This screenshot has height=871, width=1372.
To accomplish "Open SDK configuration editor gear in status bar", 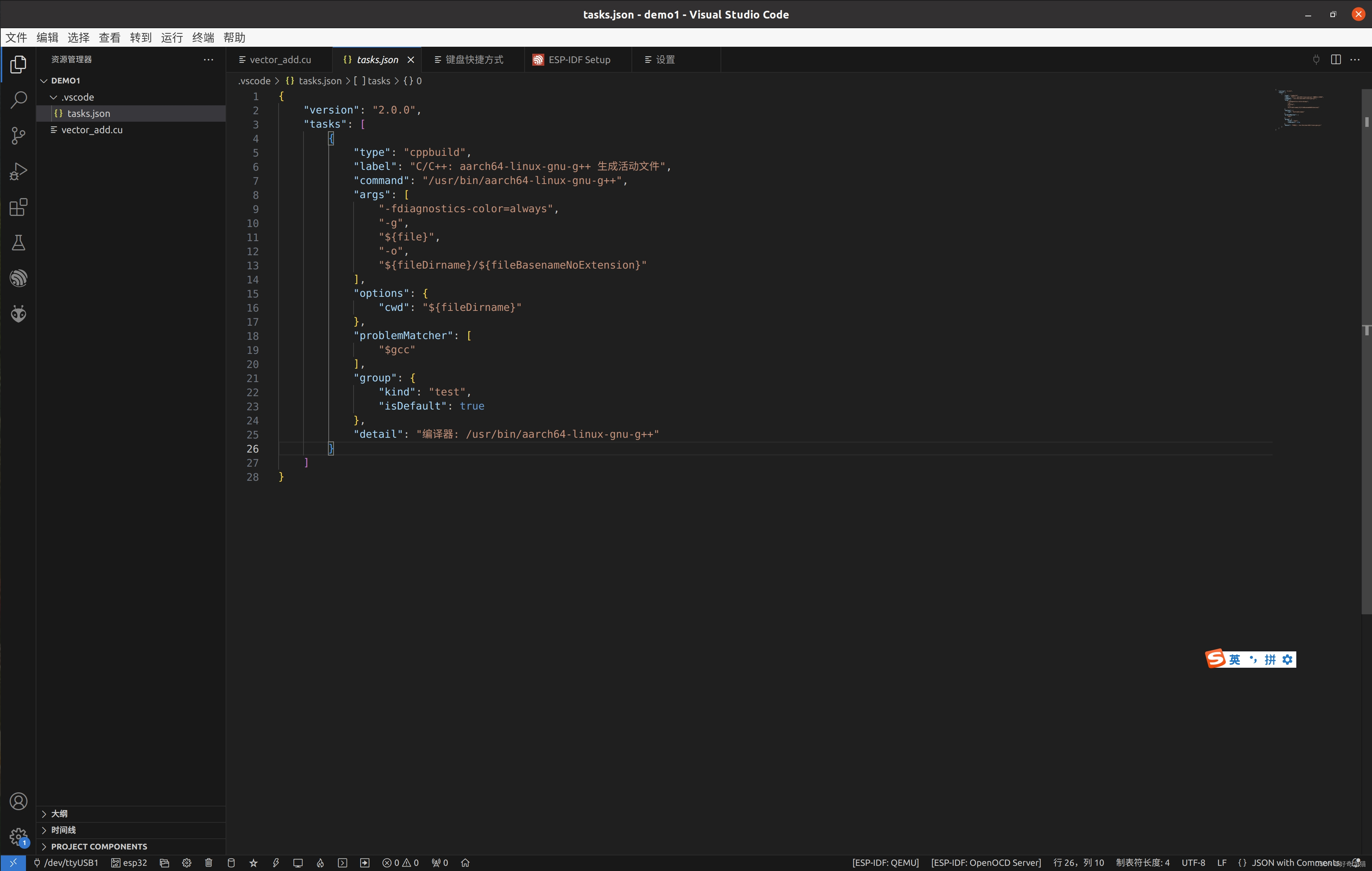I will pos(186,862).
